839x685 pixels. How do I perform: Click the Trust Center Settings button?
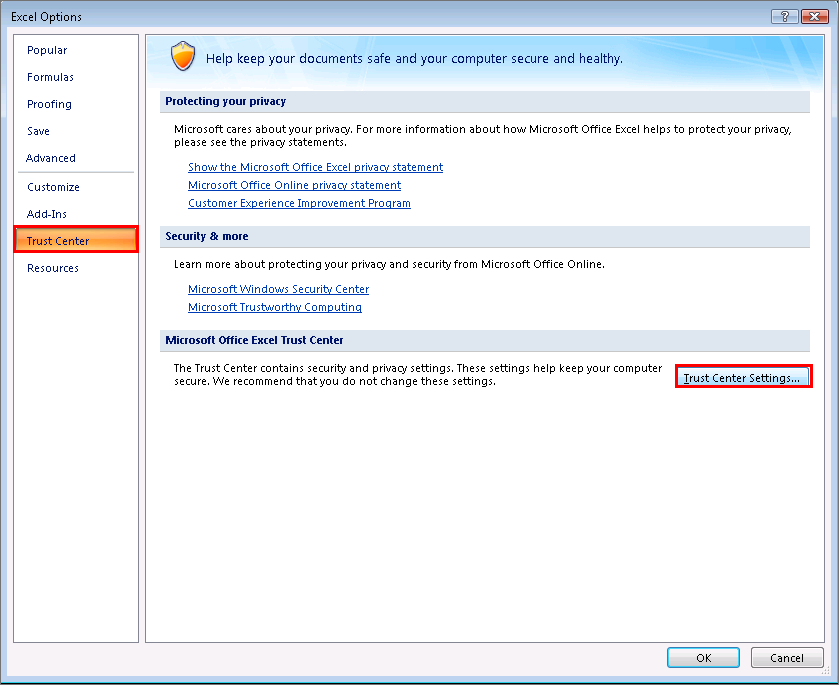tap(743, 377)
